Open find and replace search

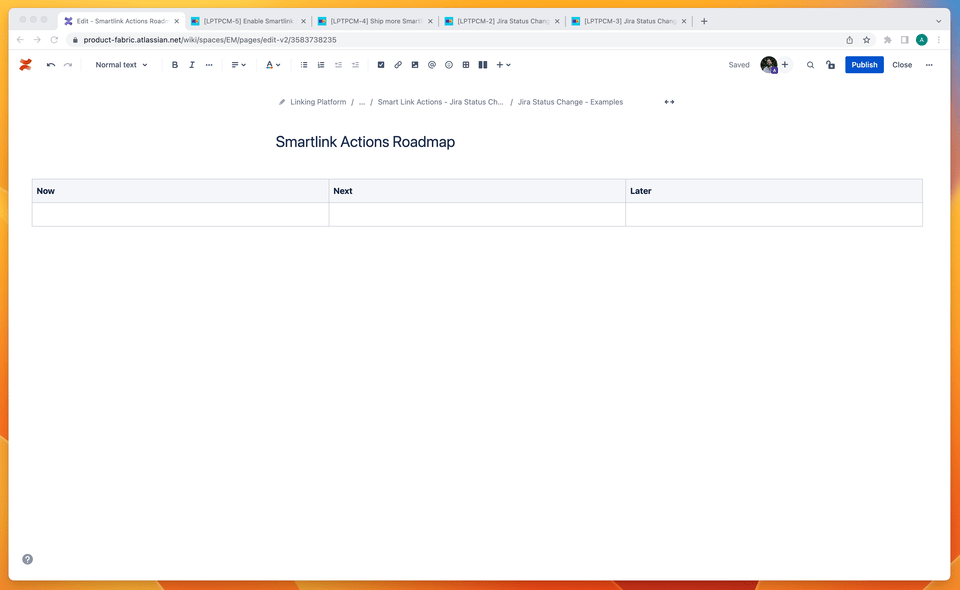click(x=810, y=65)
